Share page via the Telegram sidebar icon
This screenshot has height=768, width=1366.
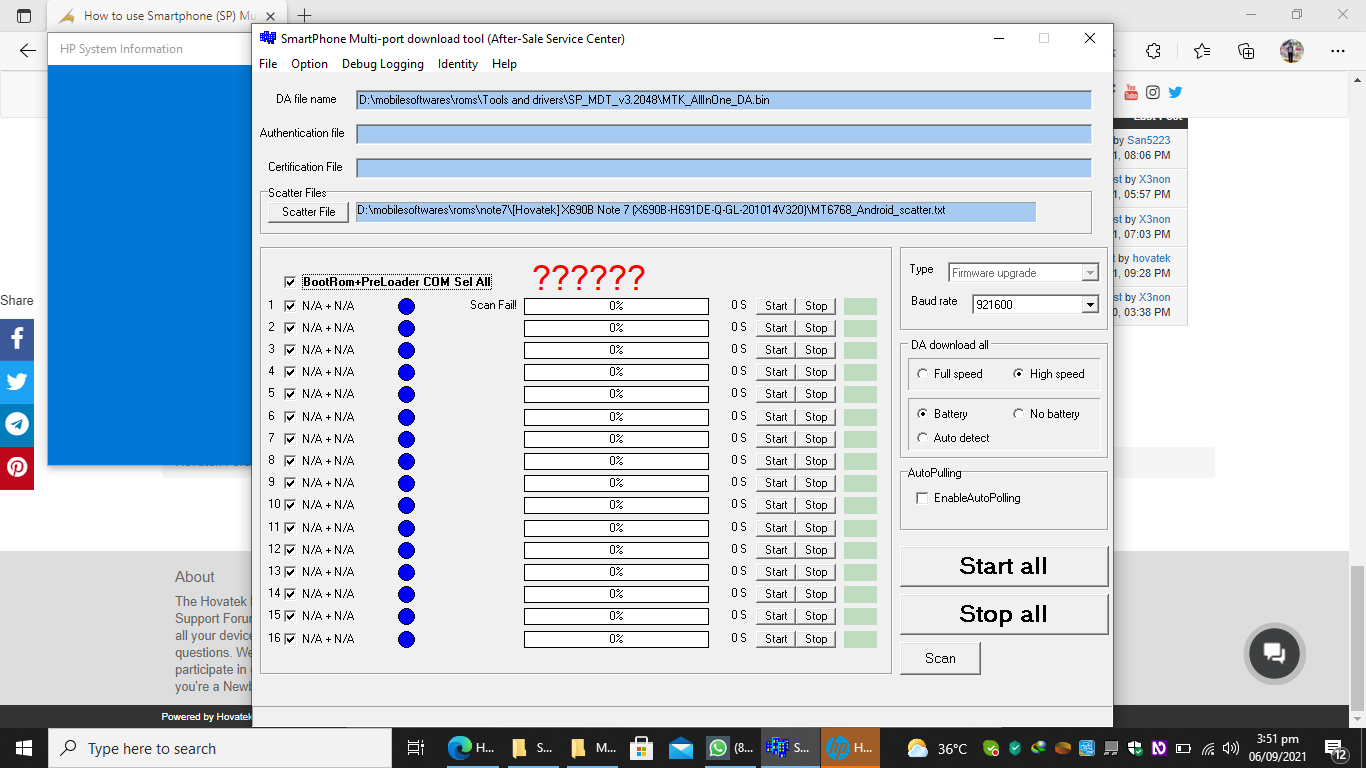click(17, 425)
